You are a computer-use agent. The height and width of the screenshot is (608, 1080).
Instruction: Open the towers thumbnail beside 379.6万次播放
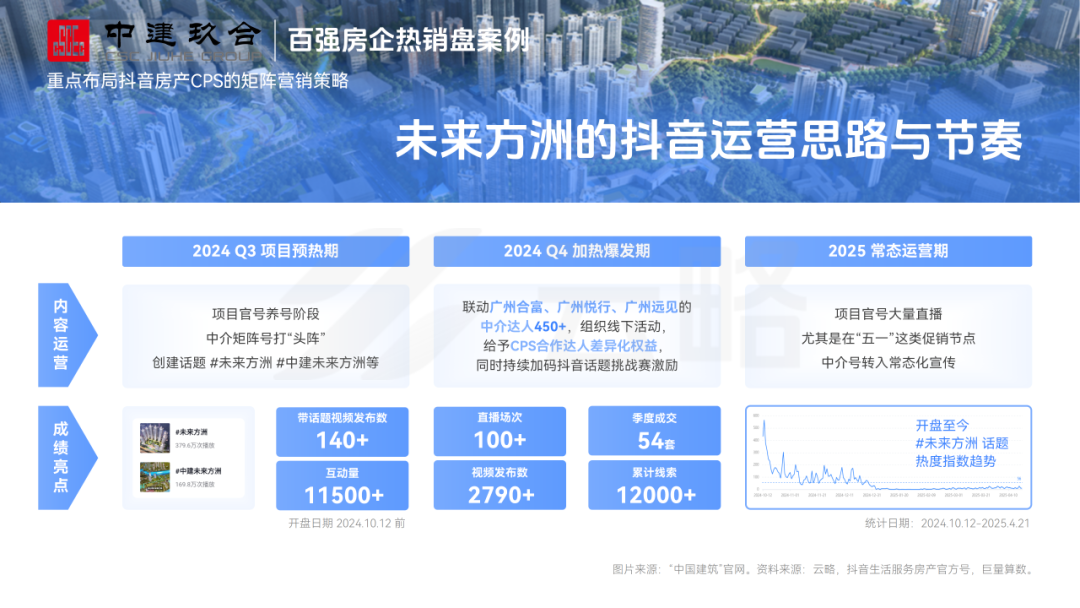(x=155, y=438)
